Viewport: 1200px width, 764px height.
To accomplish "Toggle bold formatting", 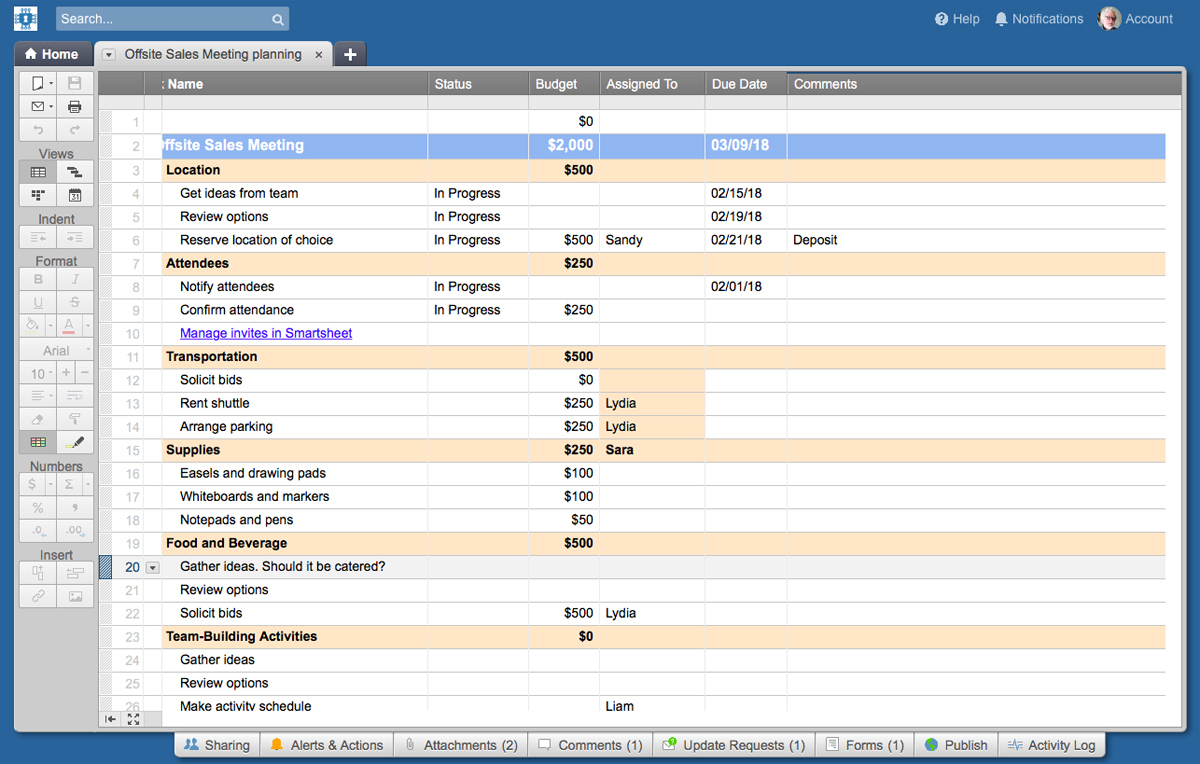I will tap(37, 279).
